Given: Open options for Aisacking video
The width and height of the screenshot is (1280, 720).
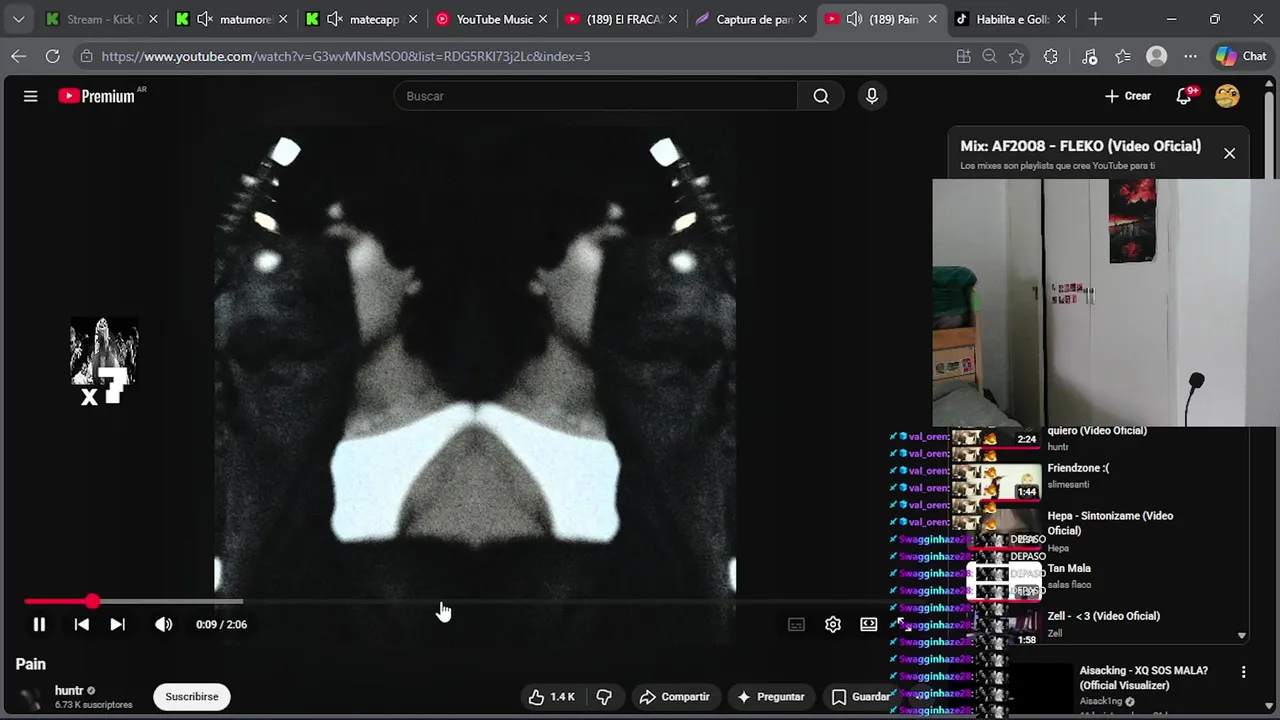Looking at the screenshot, I should [1243, 672].
